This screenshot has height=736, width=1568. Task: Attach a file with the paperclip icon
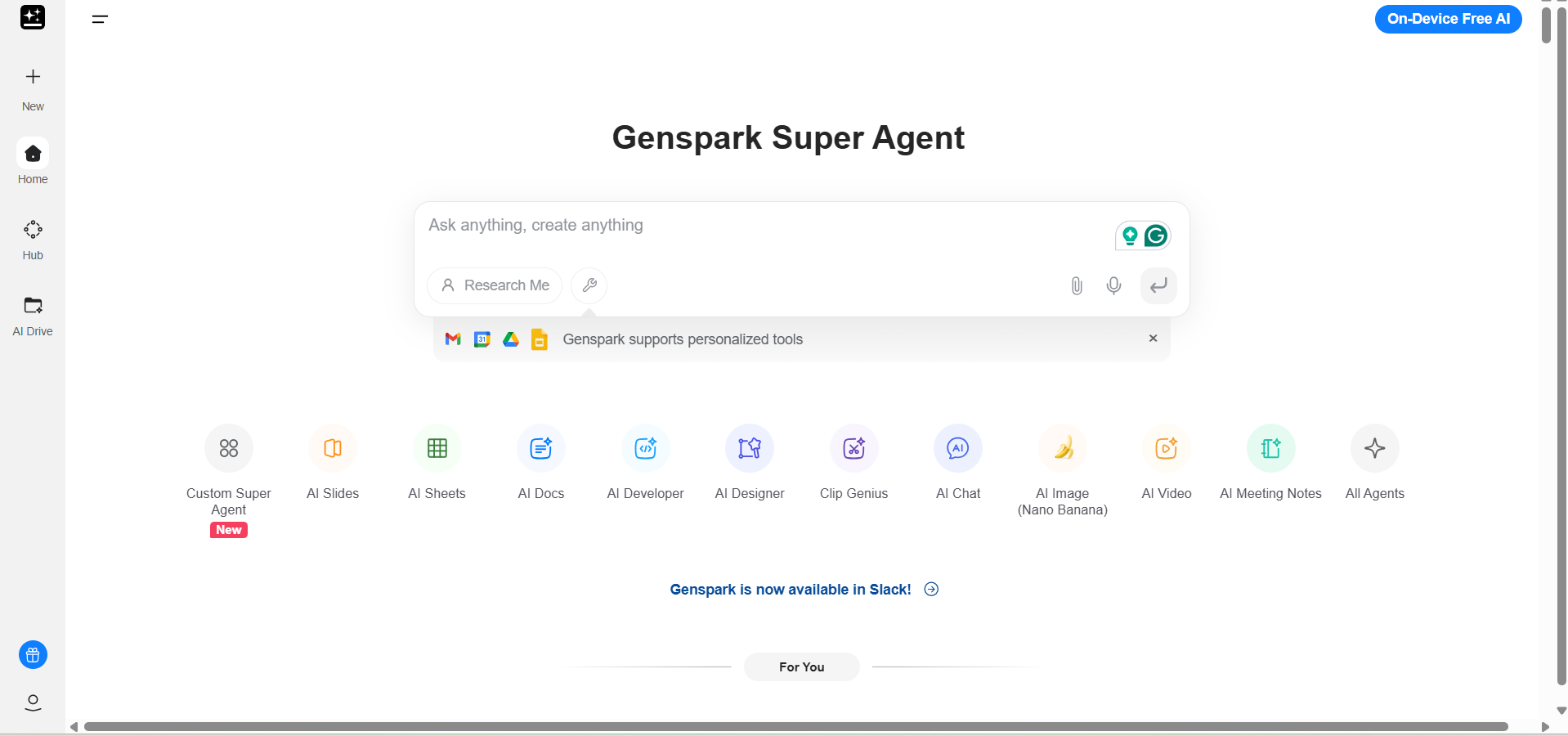click(1076, 285)
